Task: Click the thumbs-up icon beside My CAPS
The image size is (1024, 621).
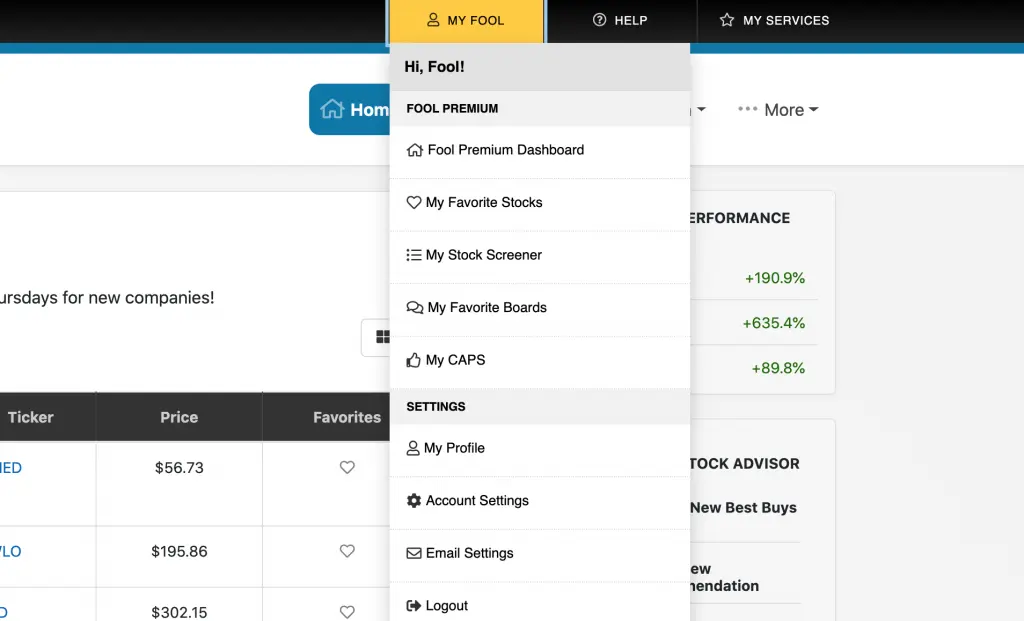Action: click(x=413, y=360)
